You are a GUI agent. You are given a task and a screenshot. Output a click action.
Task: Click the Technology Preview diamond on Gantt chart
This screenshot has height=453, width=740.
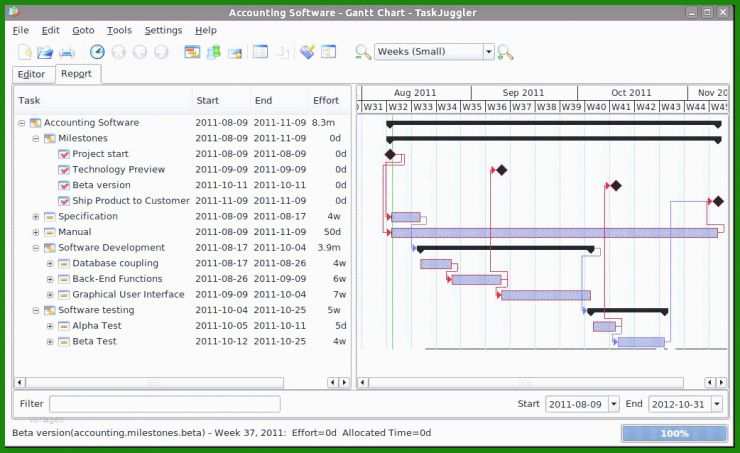point(502,170)
